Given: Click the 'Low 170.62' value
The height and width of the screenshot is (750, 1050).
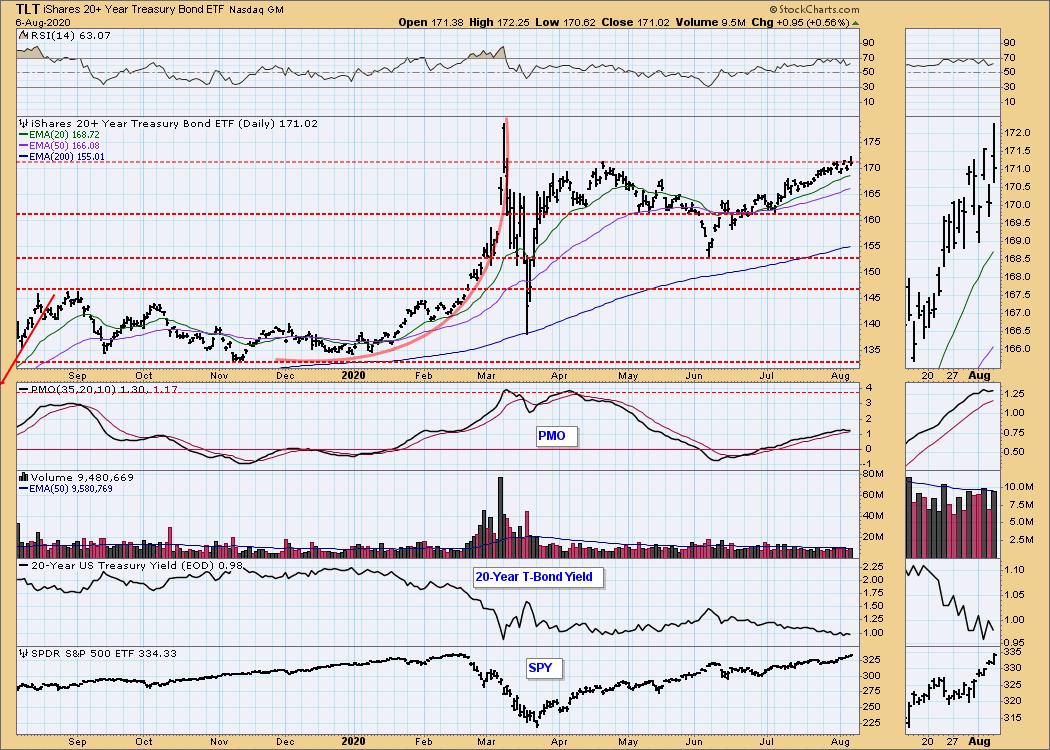Looking at the screenshot, I should [x=566, y=22].
